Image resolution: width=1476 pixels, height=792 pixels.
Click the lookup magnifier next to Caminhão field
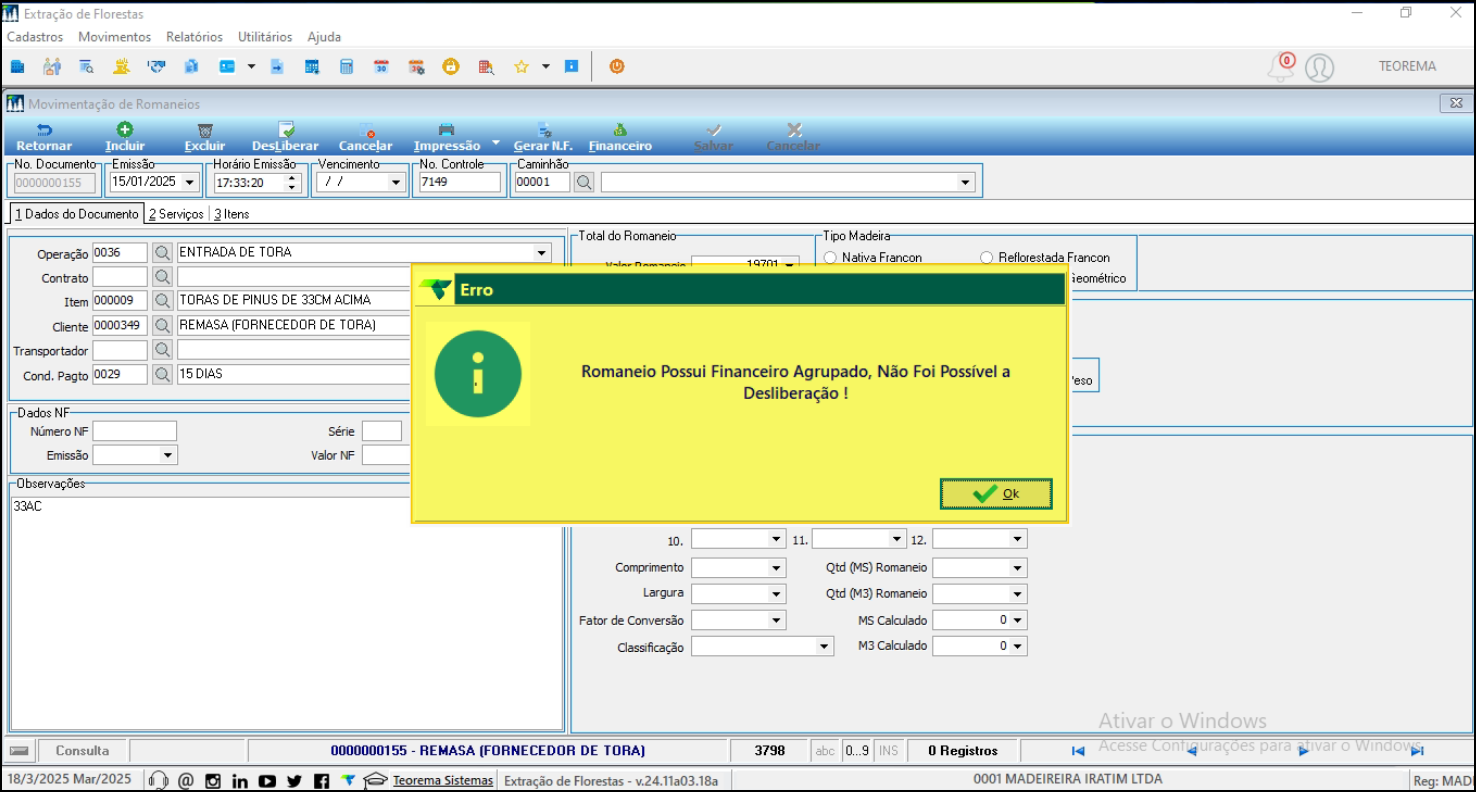coord(584,182)
